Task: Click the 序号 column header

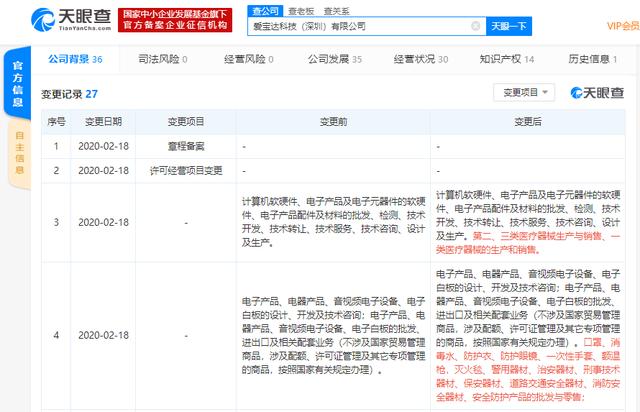Action: 56,122
